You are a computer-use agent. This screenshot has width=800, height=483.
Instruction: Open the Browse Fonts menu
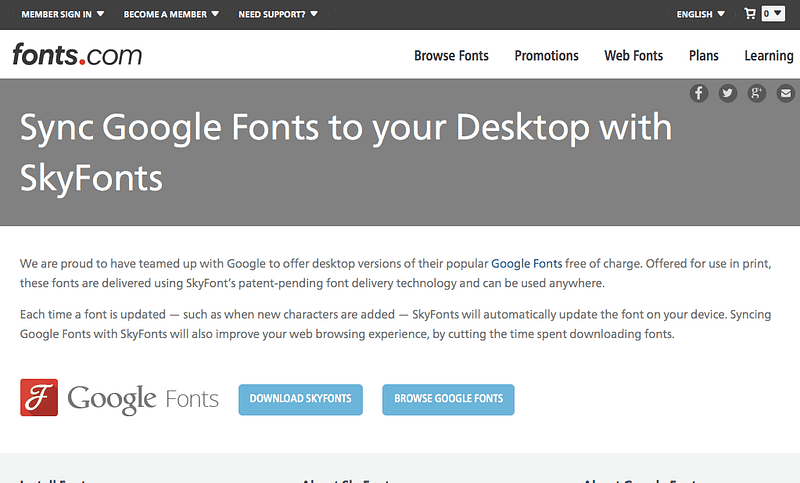(x=451, y=56)
